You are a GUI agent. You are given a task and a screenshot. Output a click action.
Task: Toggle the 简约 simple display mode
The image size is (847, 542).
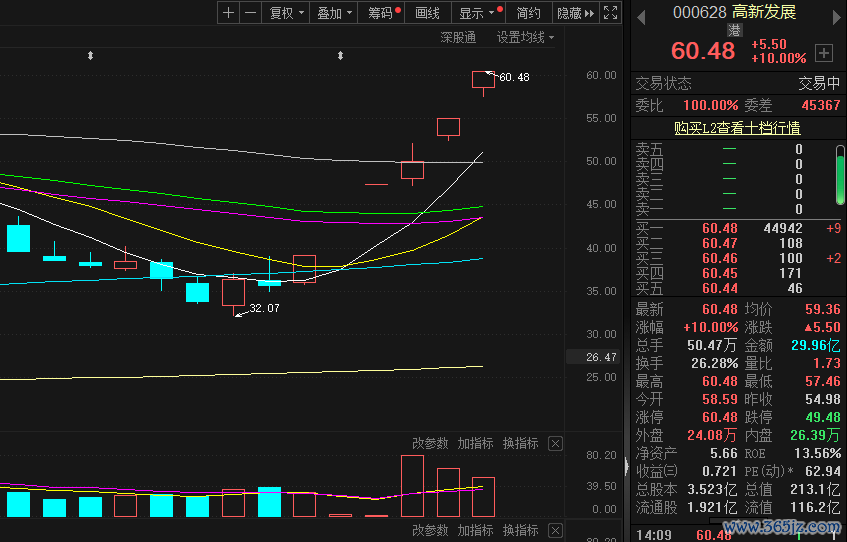528,13
